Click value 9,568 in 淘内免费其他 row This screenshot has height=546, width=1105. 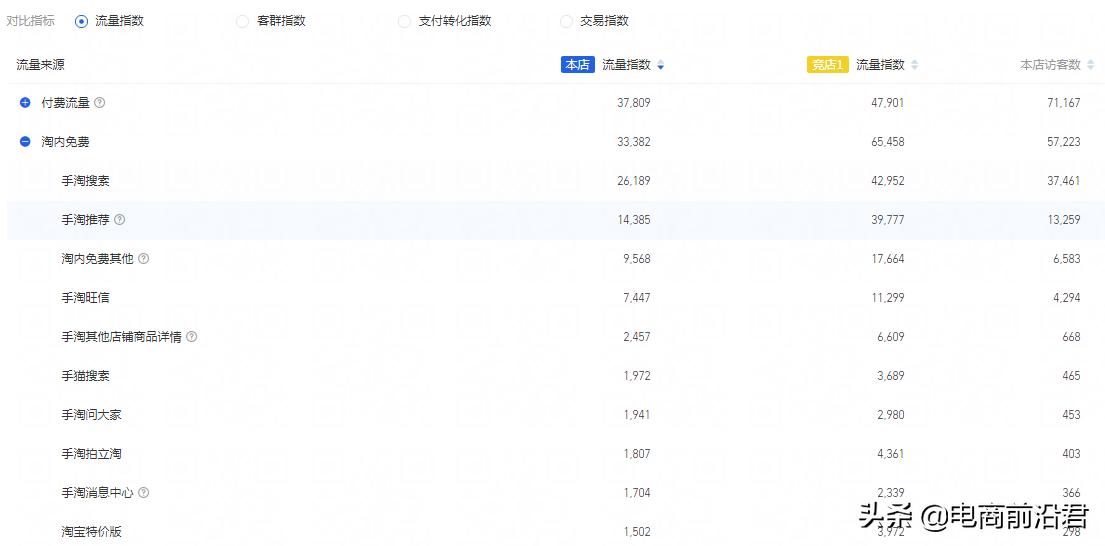pyautogui.click(x=637, y=259)
